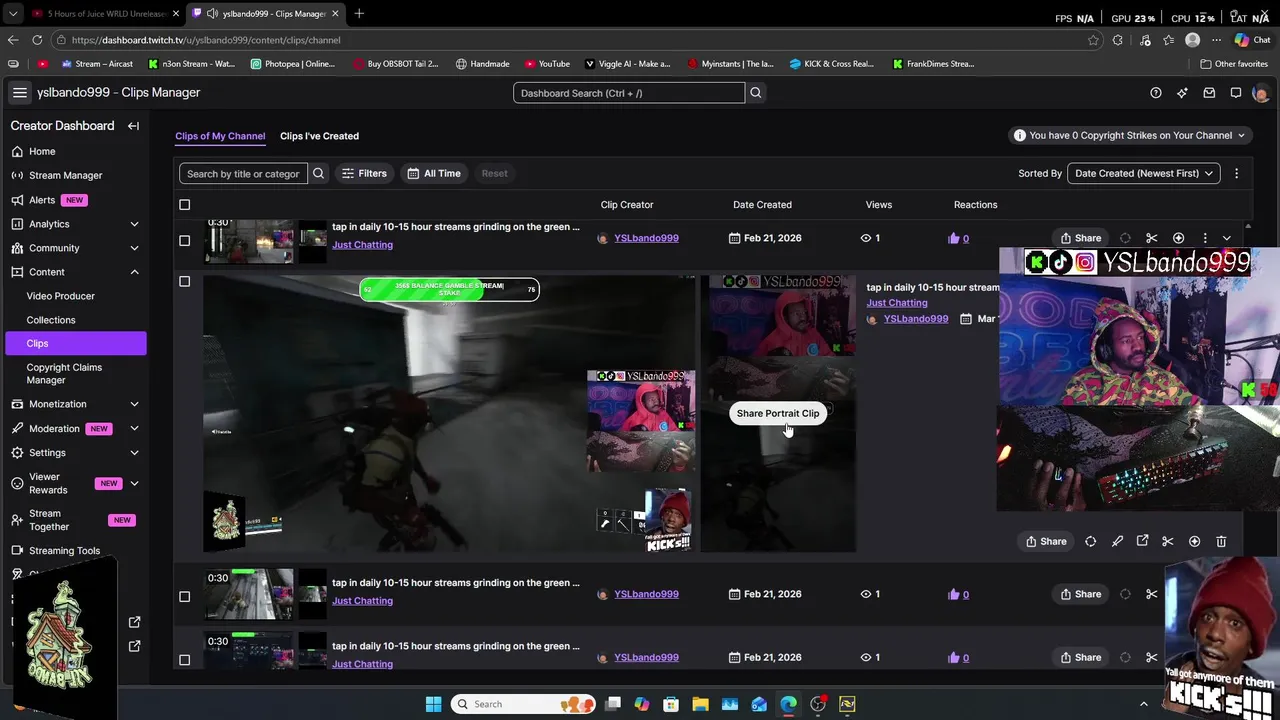Click the Dashboard Search input field
1280x720 pixels.
tap(629, 93)
